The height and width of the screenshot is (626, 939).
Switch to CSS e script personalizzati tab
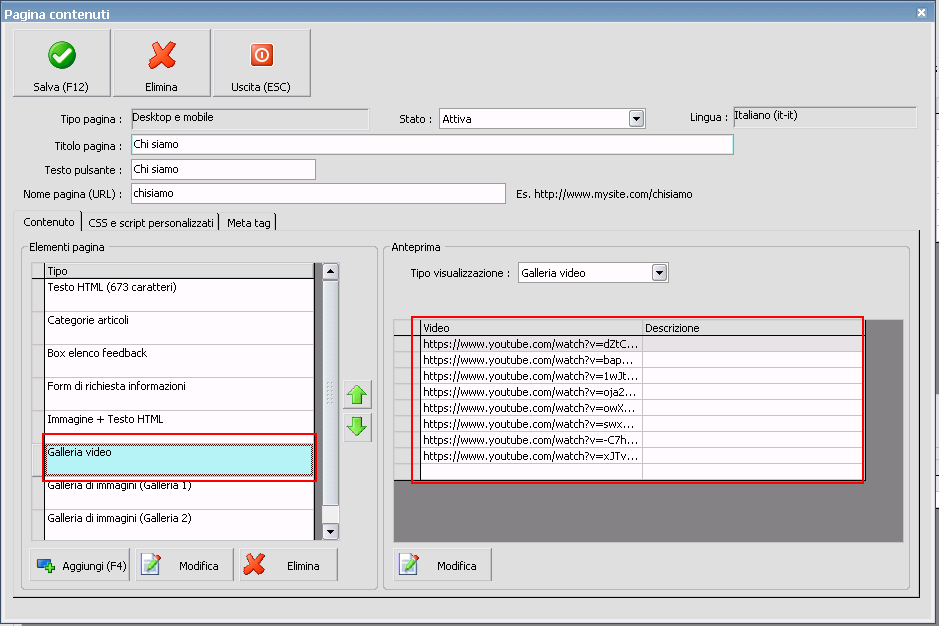coord(150,222)
